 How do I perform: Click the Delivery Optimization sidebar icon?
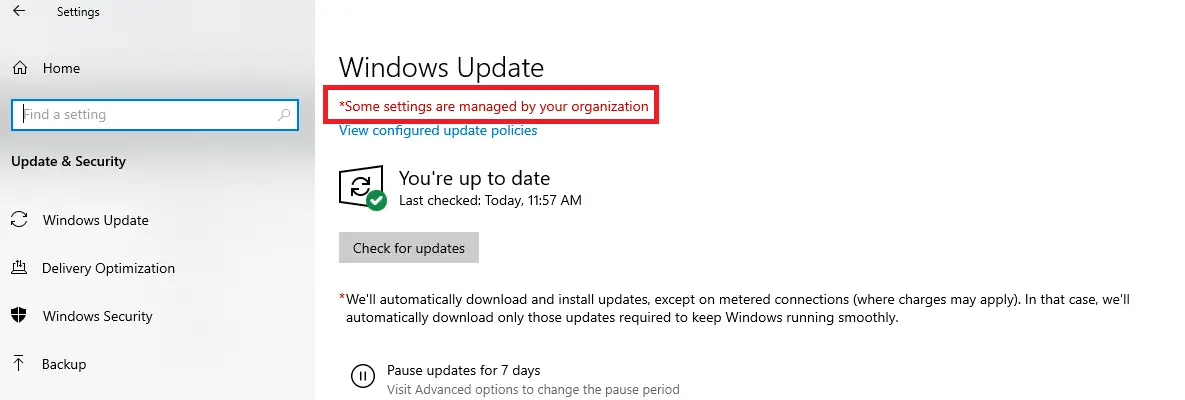(x=19, y=268)
